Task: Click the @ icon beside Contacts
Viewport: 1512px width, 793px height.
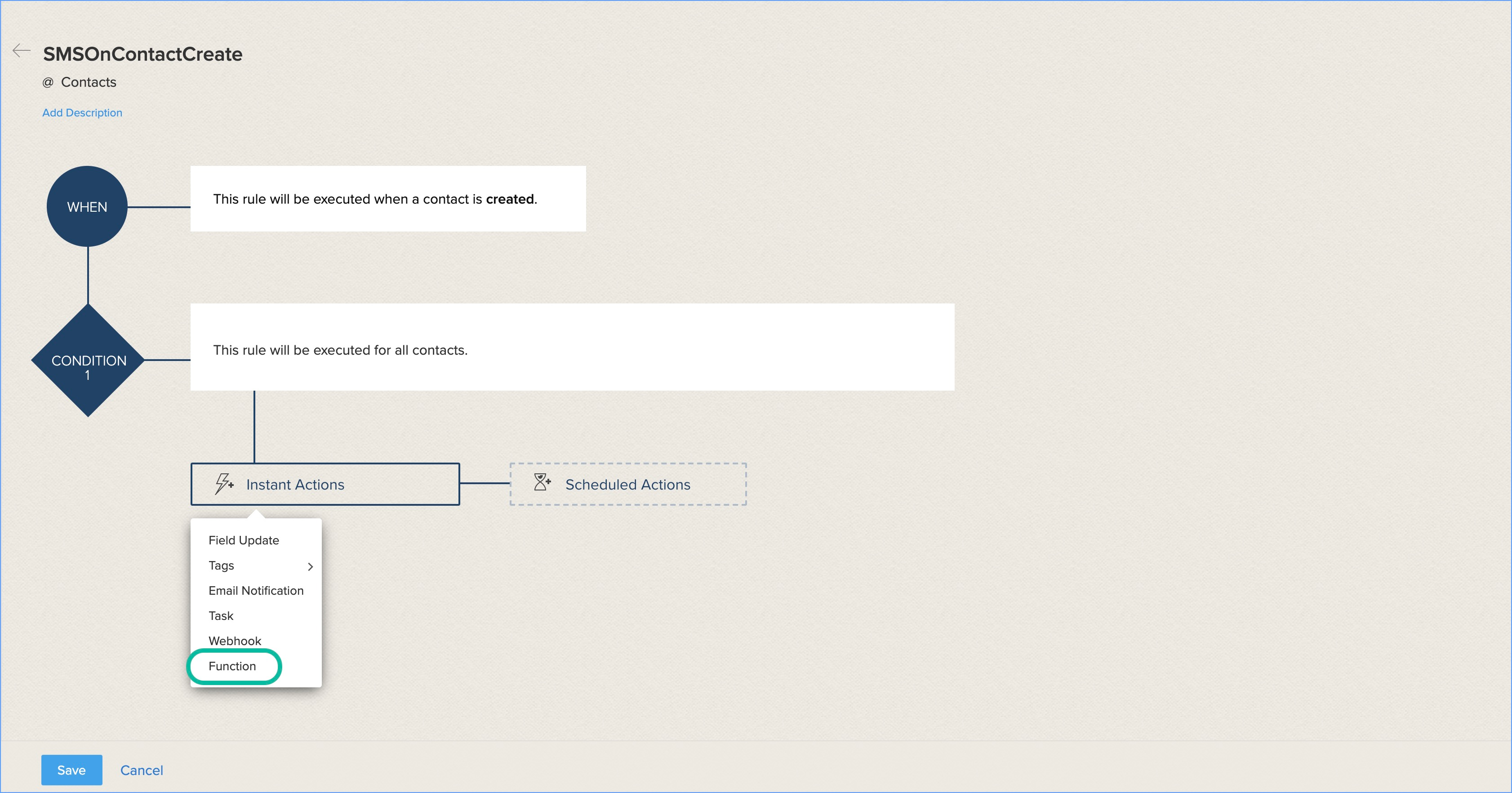Action: click(x=48, y=83)
